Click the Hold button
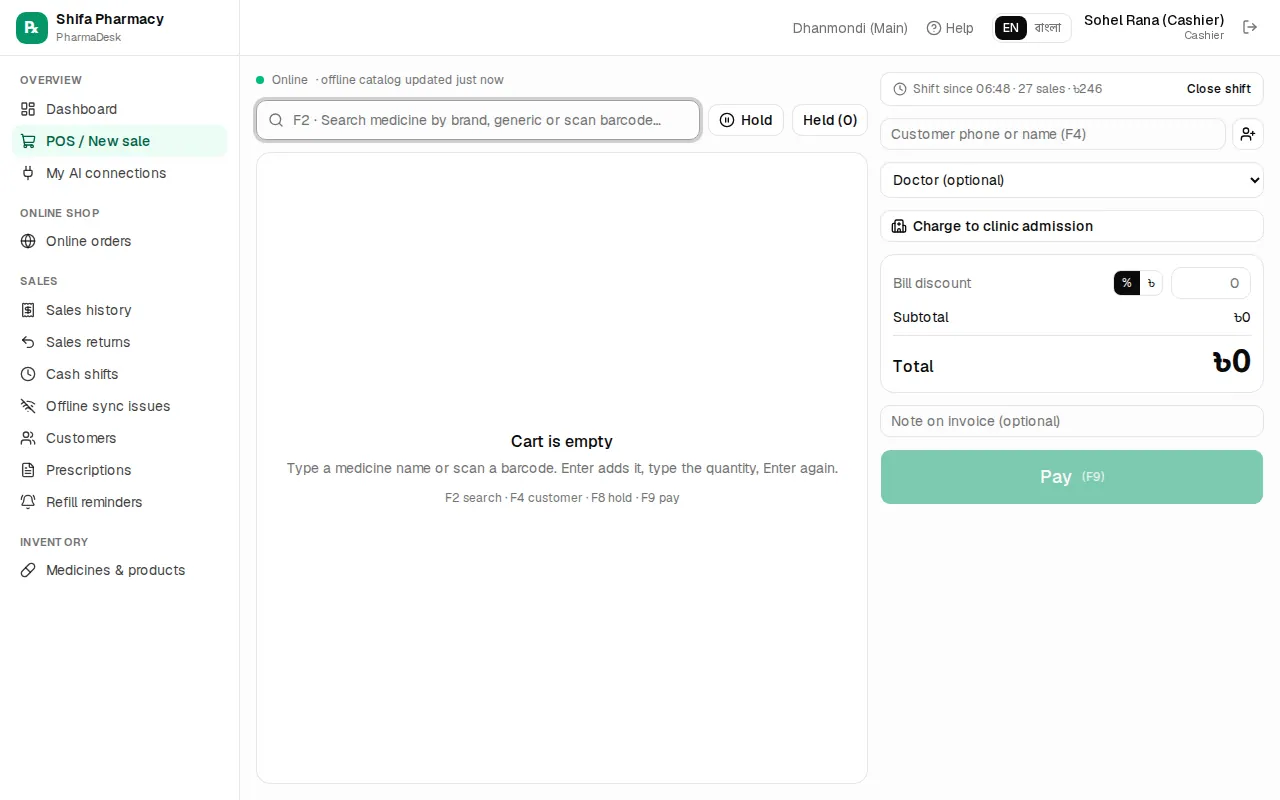The width and height of the screenshot is (1280, 800). pyautogui.click(x=746, y=120)
